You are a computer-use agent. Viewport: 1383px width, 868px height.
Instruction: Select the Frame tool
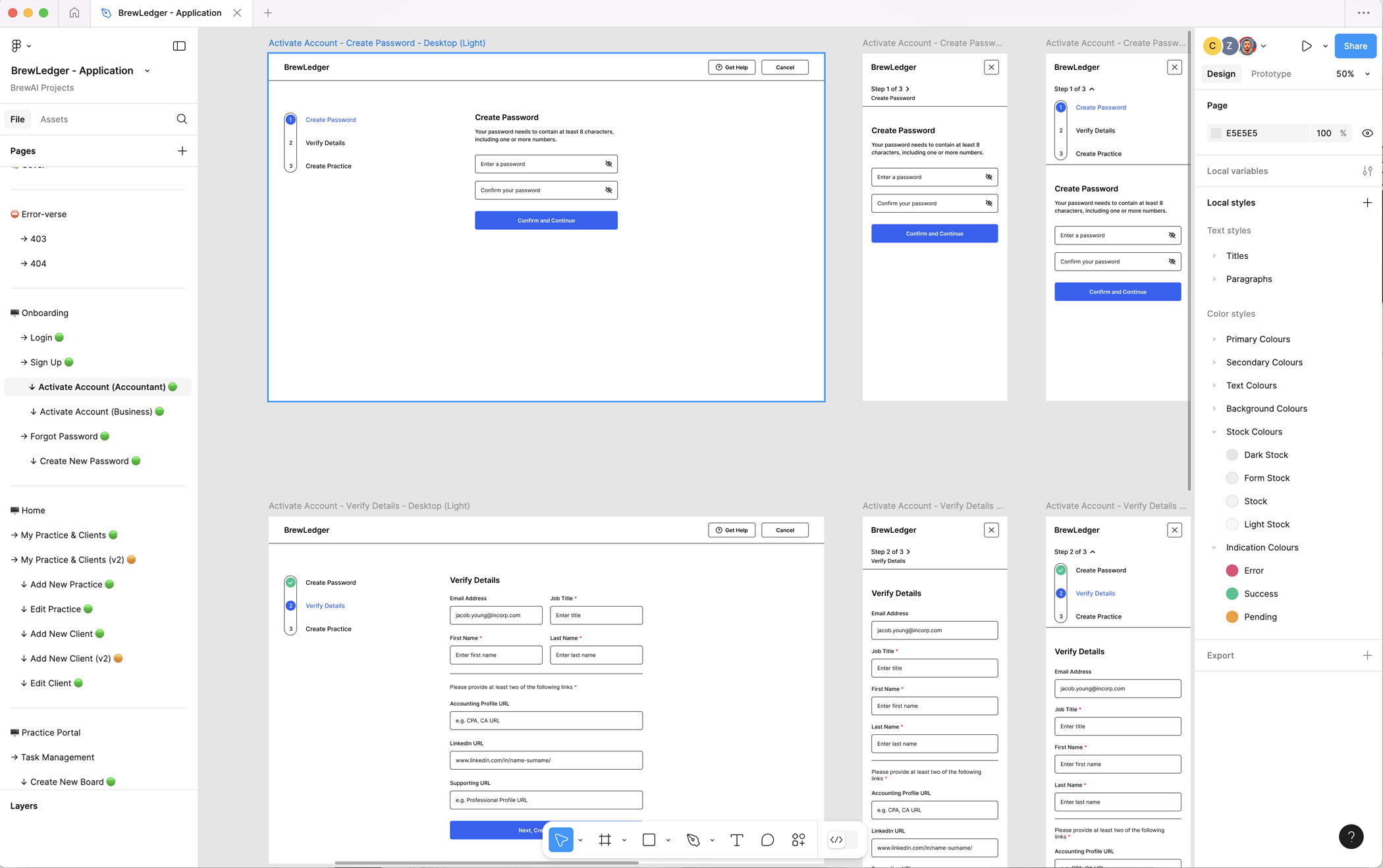coord(605,840)
